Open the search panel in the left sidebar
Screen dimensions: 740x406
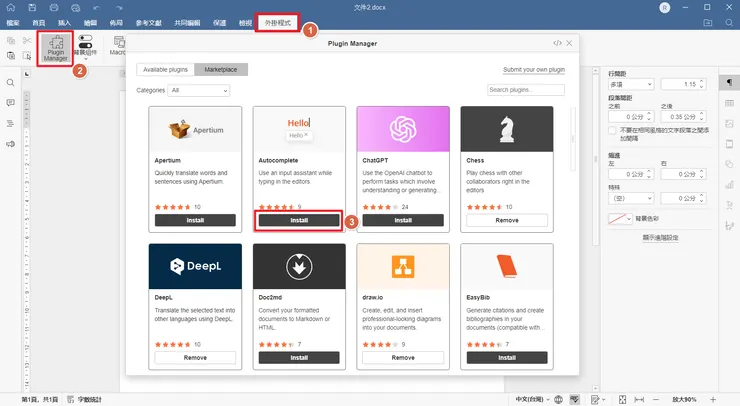[10, 83]
